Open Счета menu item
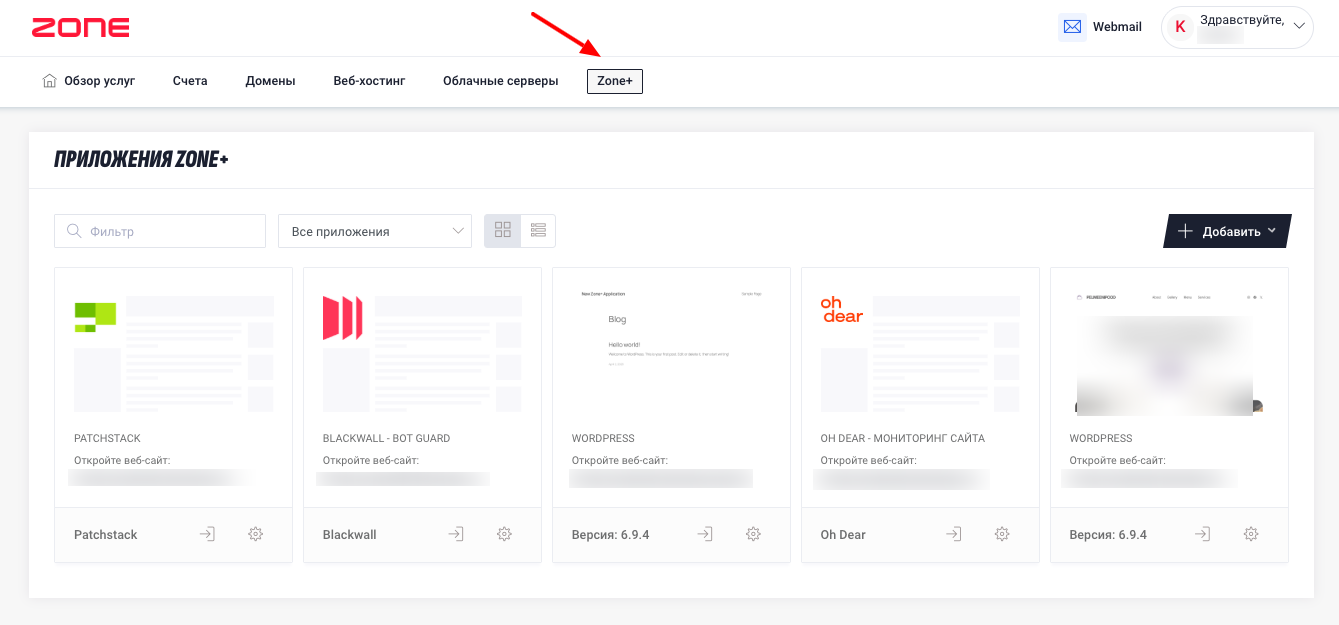This screenshot has width=1339, height=625. pyautogui.click(x=190, y=81)
